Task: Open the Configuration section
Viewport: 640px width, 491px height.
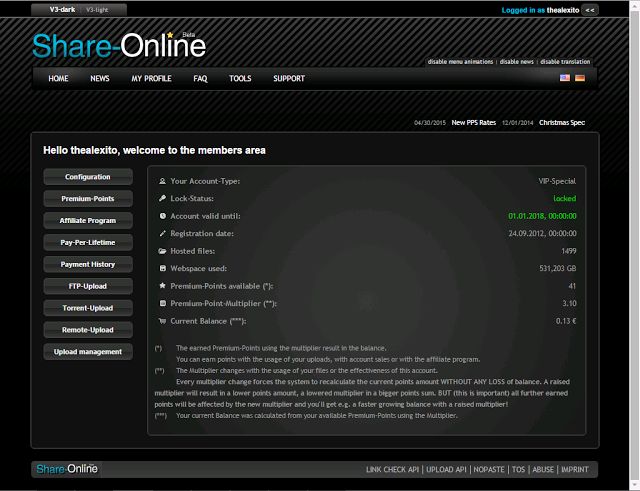Action: click(x=88, y=177)
